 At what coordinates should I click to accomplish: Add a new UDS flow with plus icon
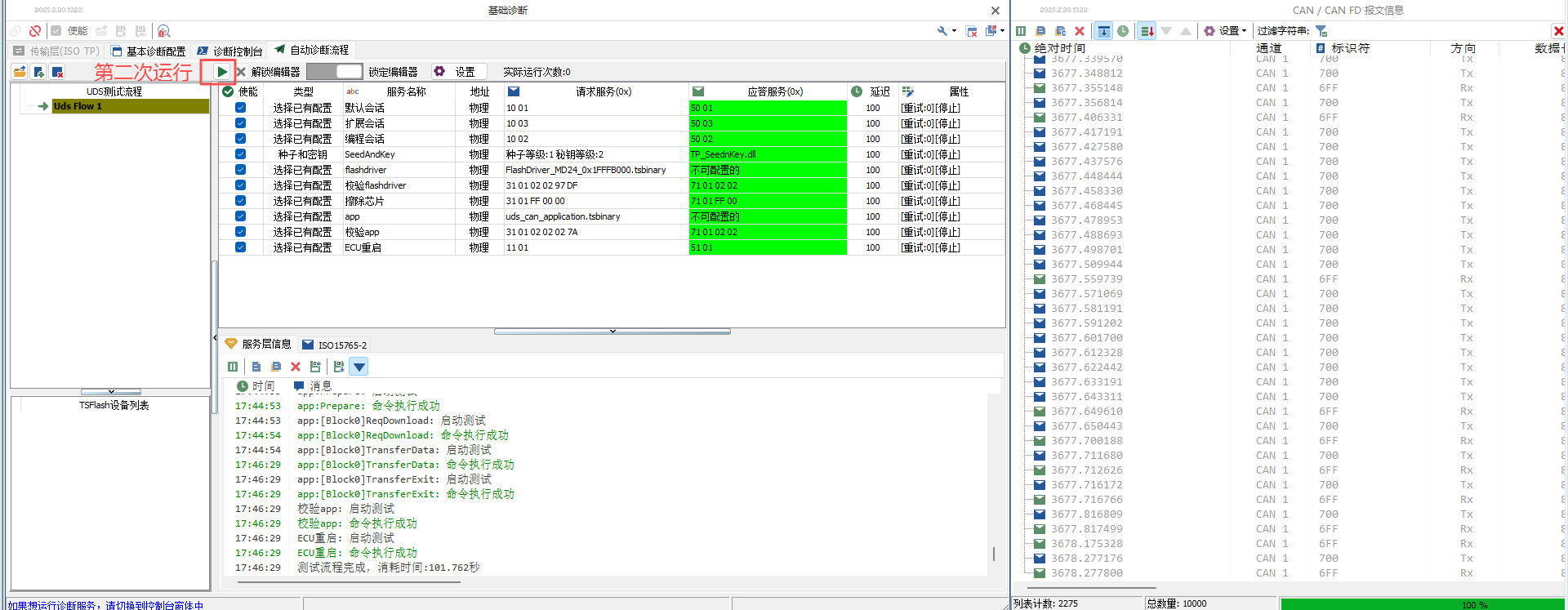pos(38,72)
